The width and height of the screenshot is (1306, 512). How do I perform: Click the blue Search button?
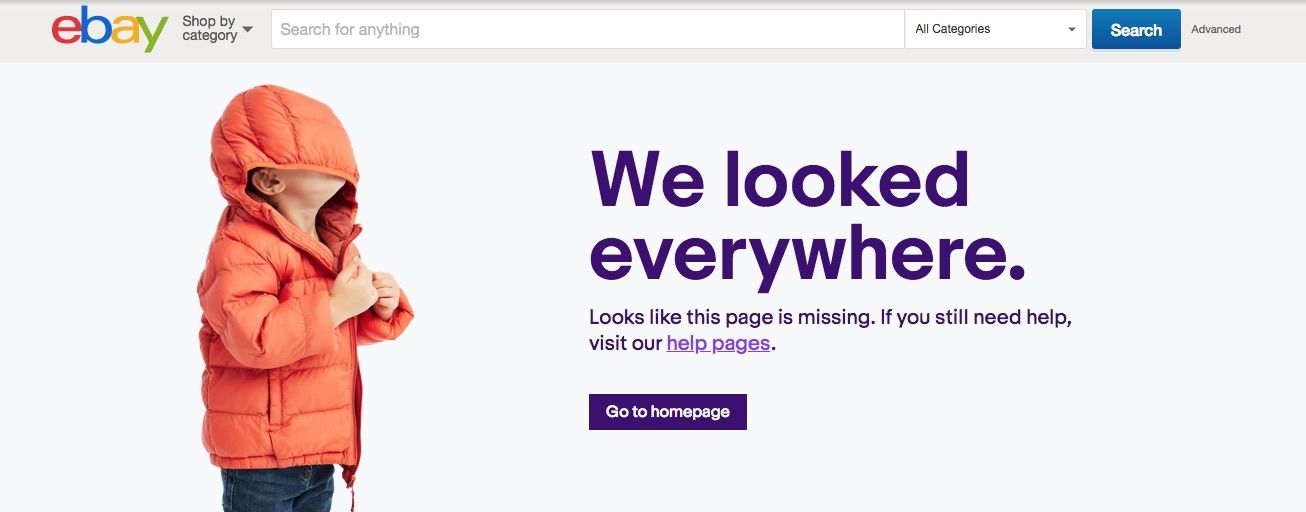tap(1136, 29)
